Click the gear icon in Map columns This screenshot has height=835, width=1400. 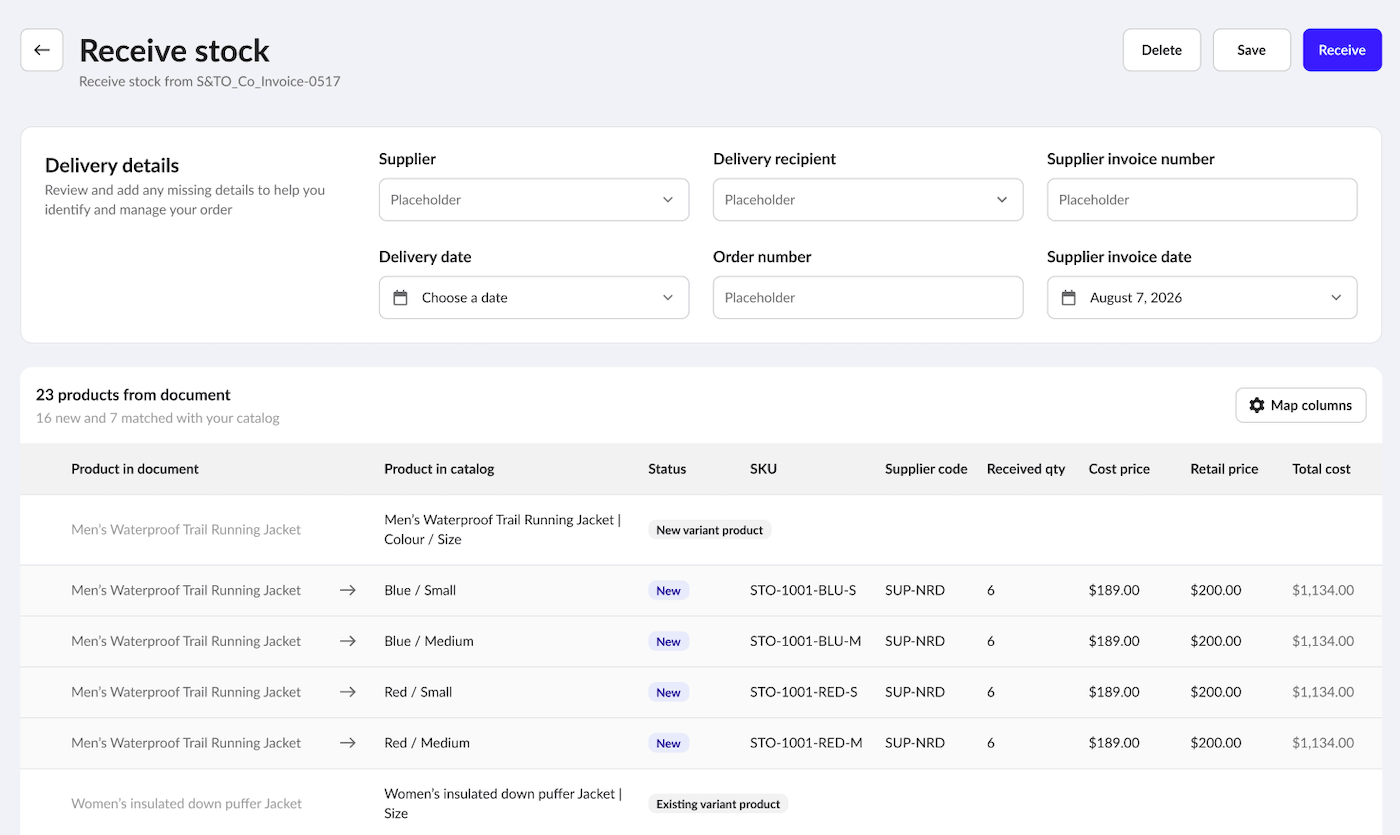pyautogui.click(x=1257, y=405)
